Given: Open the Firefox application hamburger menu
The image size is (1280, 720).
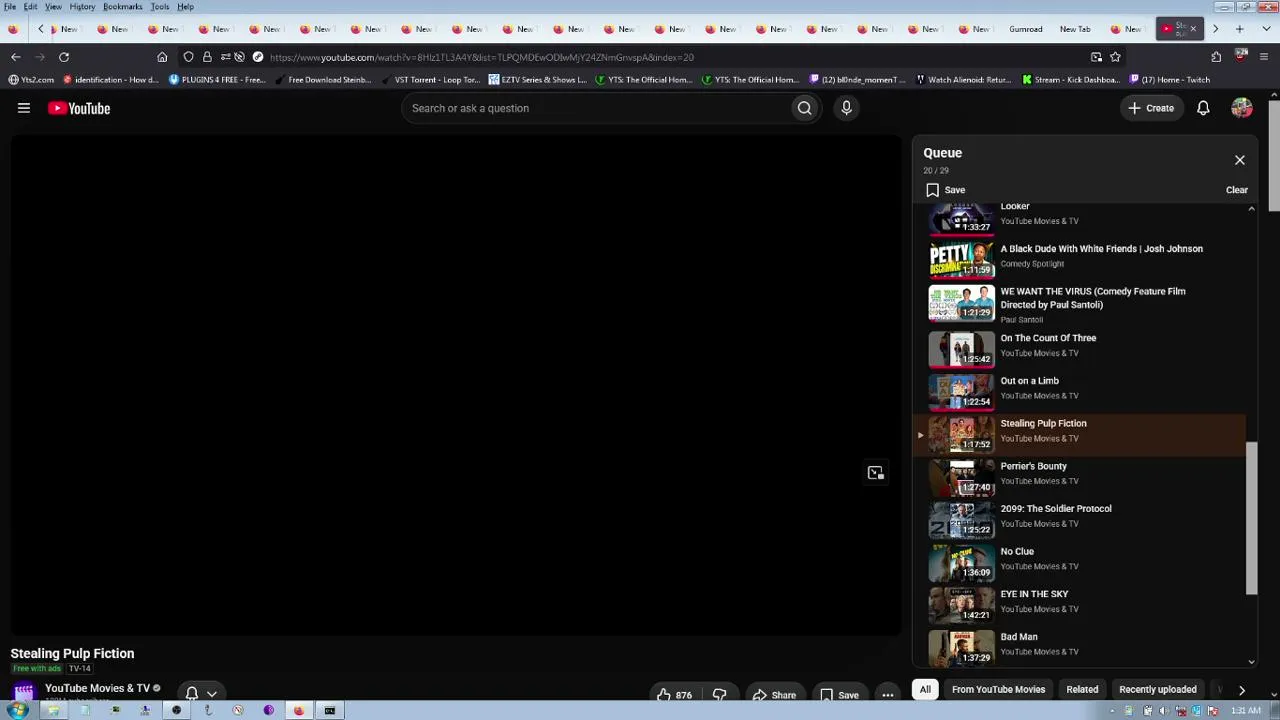Looking at the screenshot, I should [1264, 57].
